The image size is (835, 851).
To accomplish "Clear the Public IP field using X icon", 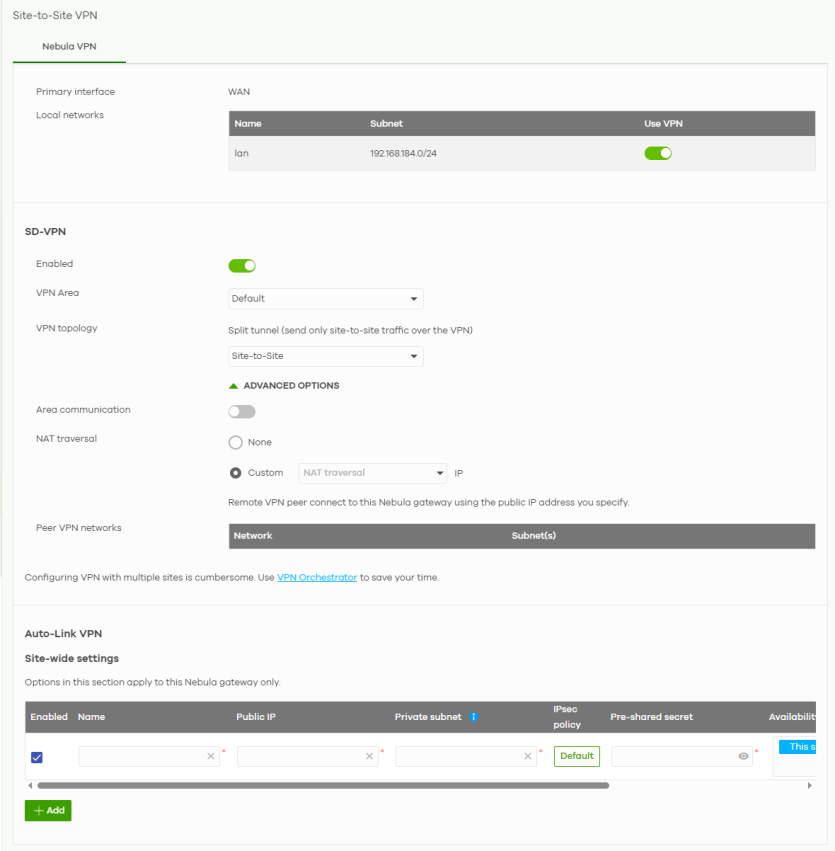I will [369, 757].
